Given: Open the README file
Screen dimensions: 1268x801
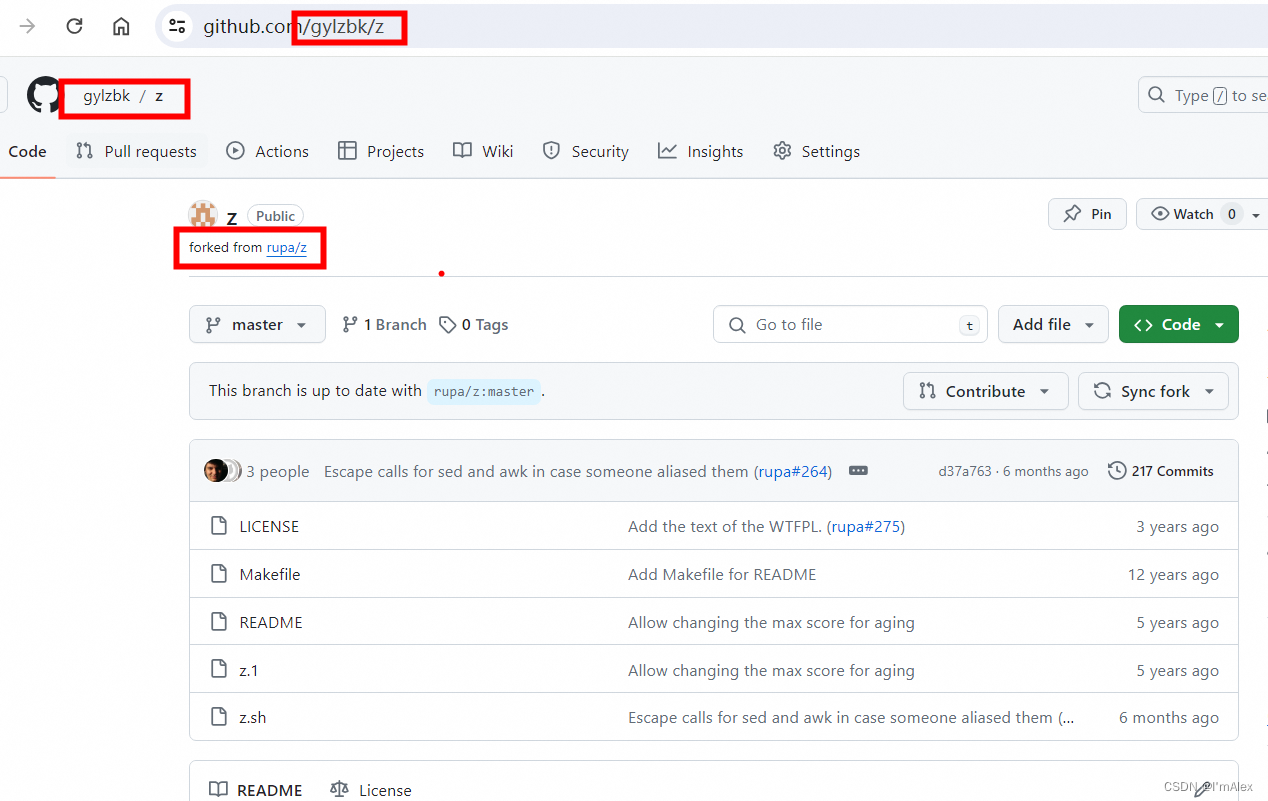Looking at the screenshot, I should pyautogui.click(x=271, y=622).
